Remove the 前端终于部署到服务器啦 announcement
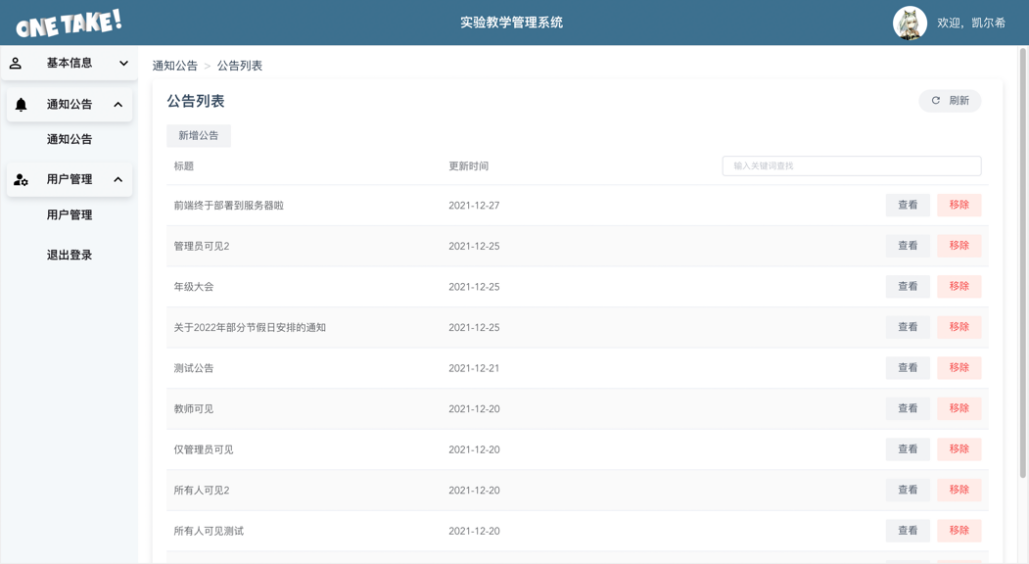 [x=959, y=205]
